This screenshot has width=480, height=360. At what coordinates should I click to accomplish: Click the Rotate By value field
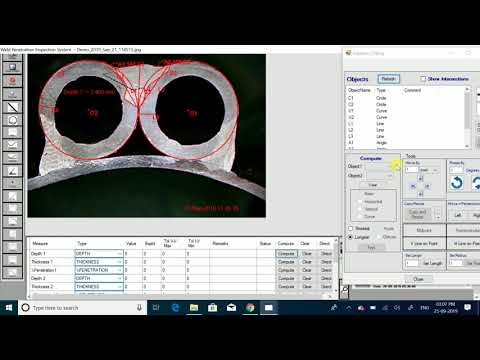tap(456, 170)
